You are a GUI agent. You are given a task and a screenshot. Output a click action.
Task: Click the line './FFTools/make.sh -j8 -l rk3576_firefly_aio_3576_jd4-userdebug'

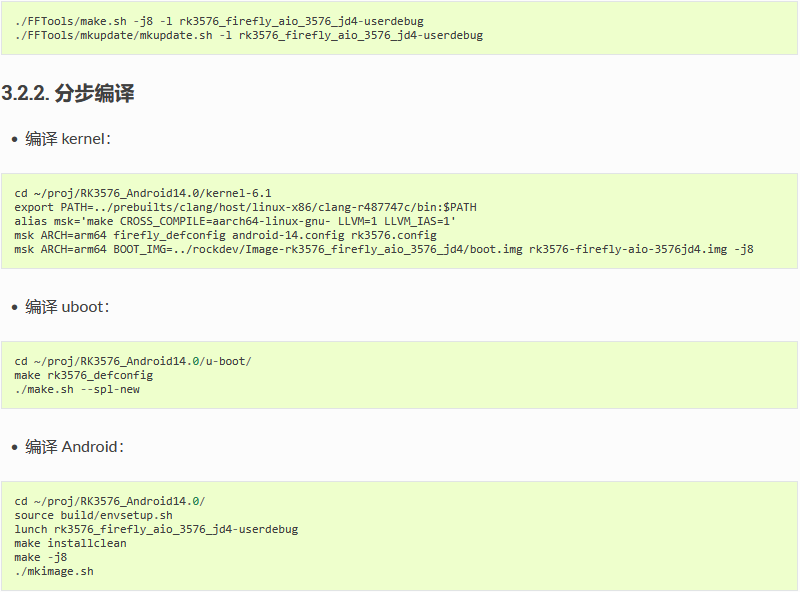(x=219, y=21)
